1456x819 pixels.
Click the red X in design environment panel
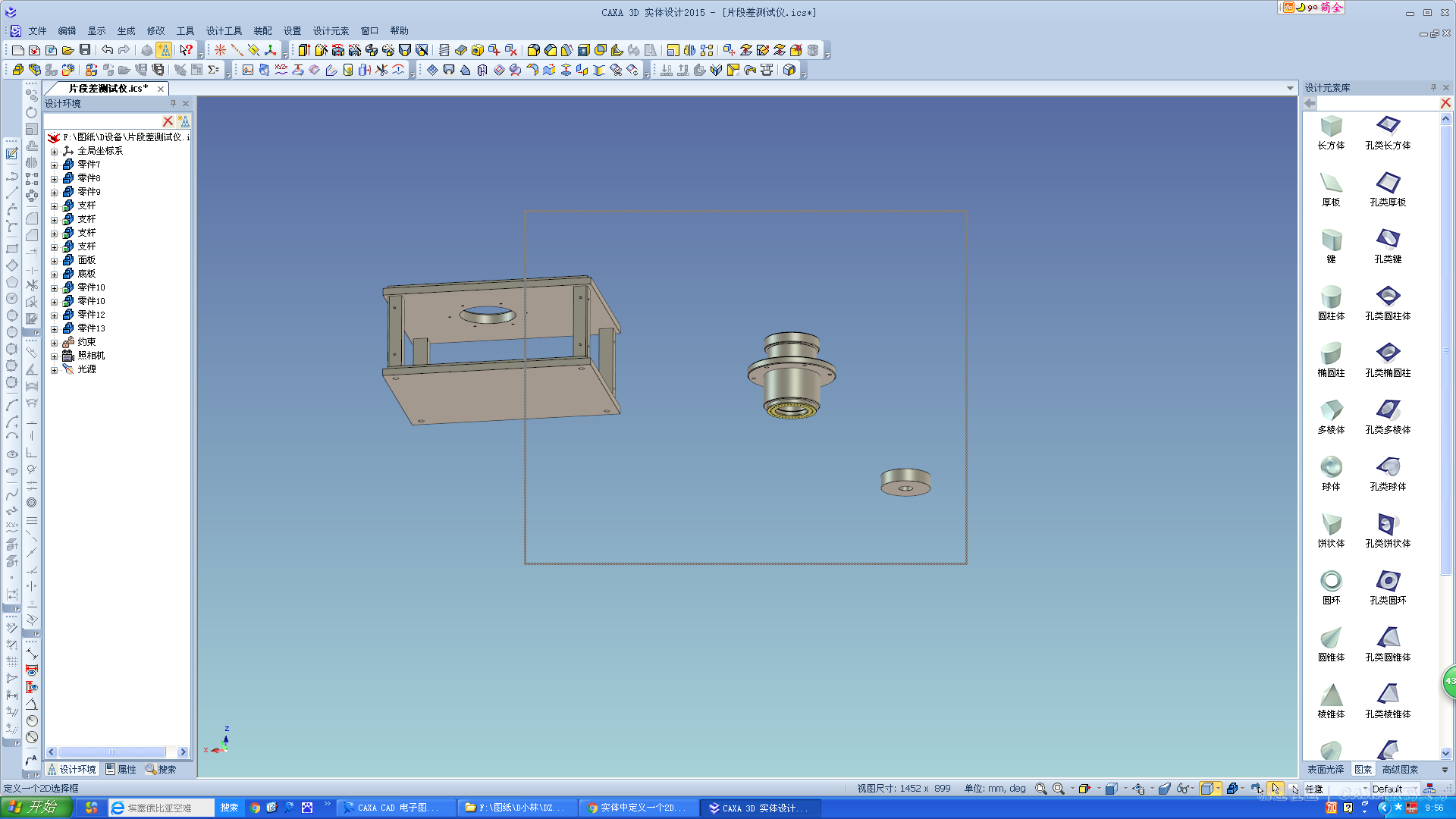[168, 121]
